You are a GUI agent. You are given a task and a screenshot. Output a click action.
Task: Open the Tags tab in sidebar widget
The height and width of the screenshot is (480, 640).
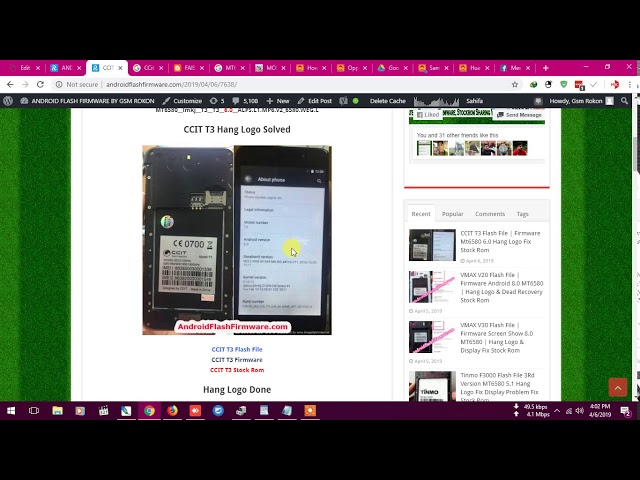pyautogui.click(x=522, y=214)
